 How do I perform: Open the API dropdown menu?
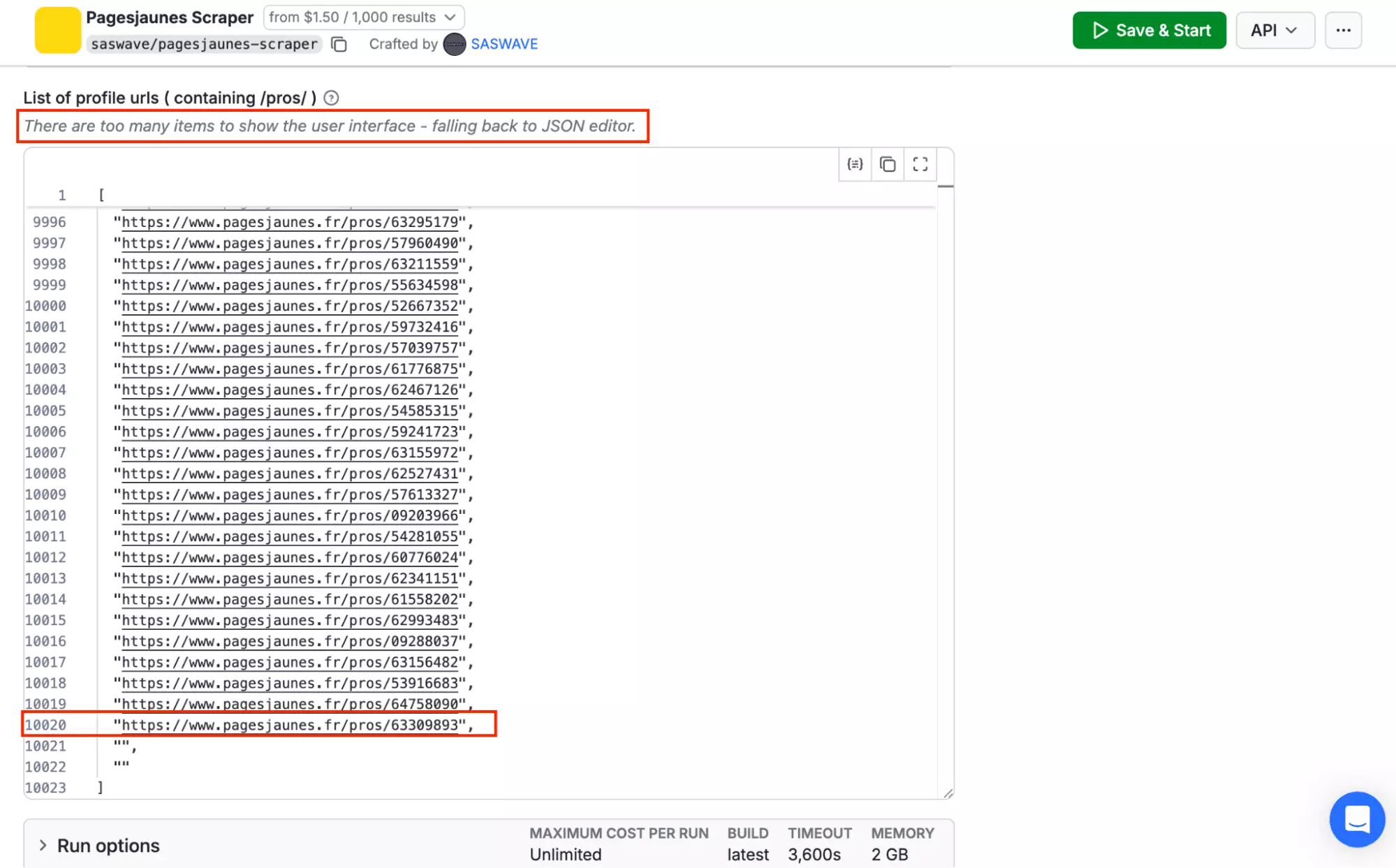1275,30
